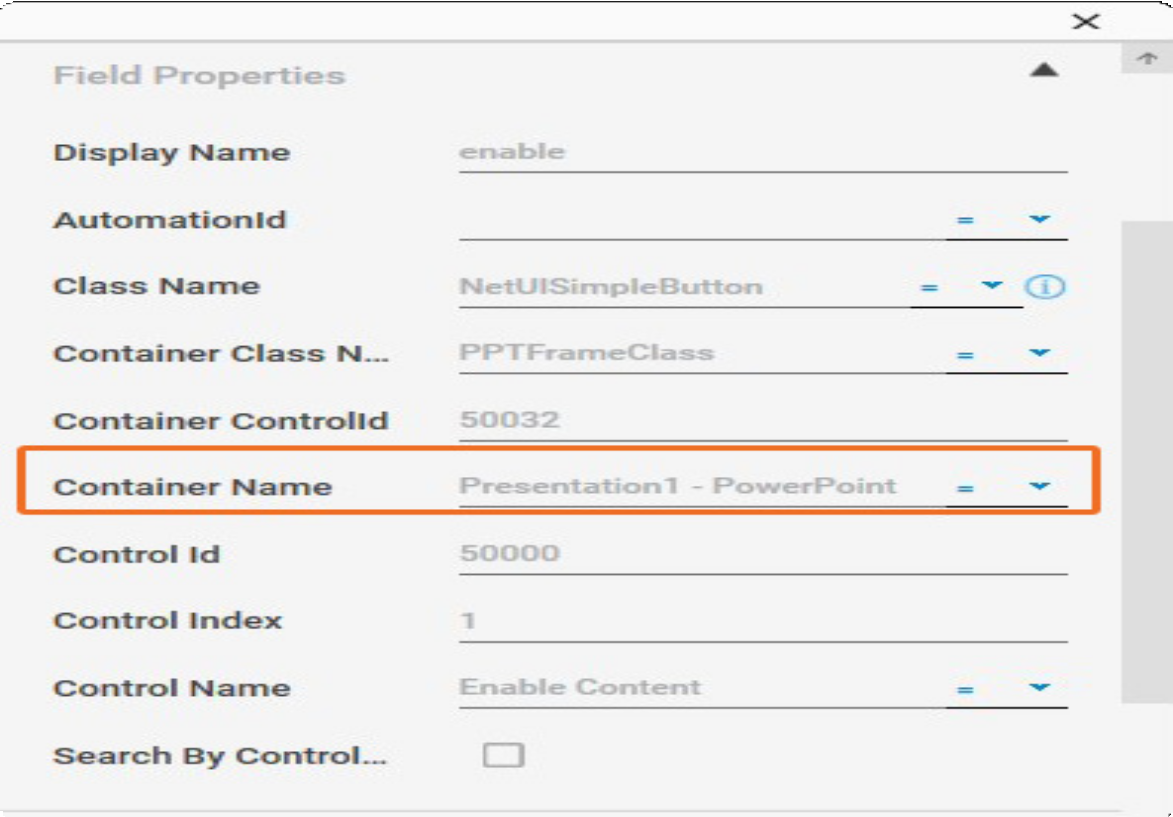Open Container Name operator dropdown
1173x817 pixels.
(1007, 487)
